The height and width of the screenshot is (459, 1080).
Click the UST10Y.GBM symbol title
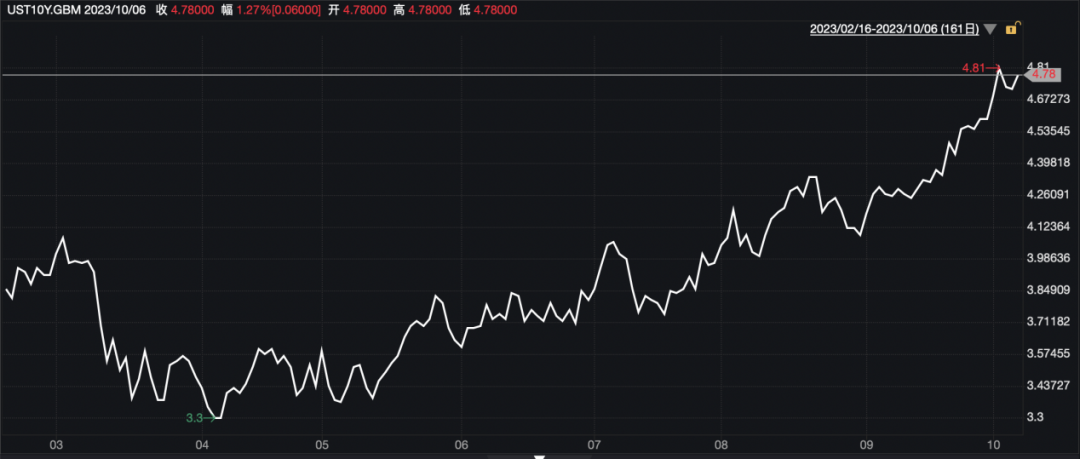point(43,10)
